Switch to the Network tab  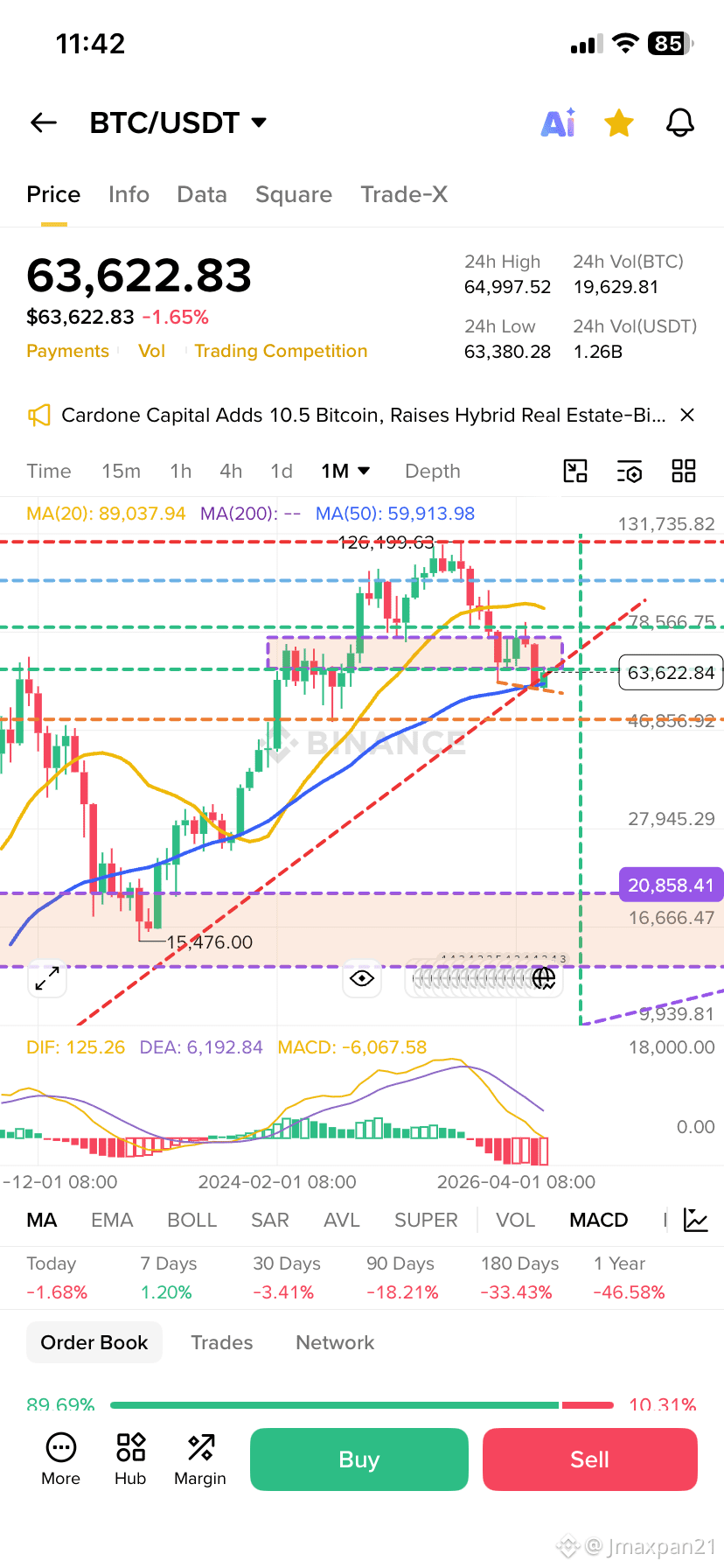tap(335, 1342)
